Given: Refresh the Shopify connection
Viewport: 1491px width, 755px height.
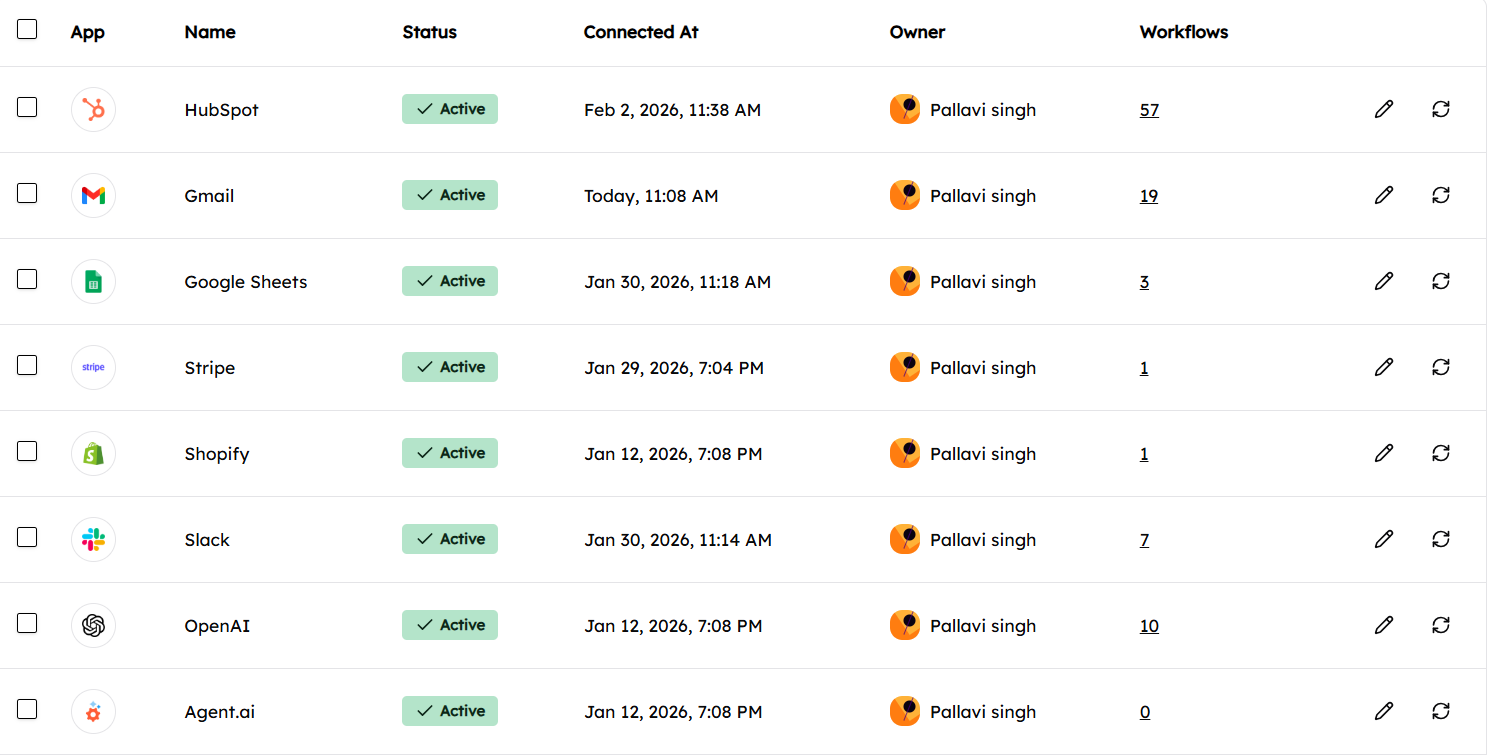Looking at the screenshot, I should click(1440, 453).
